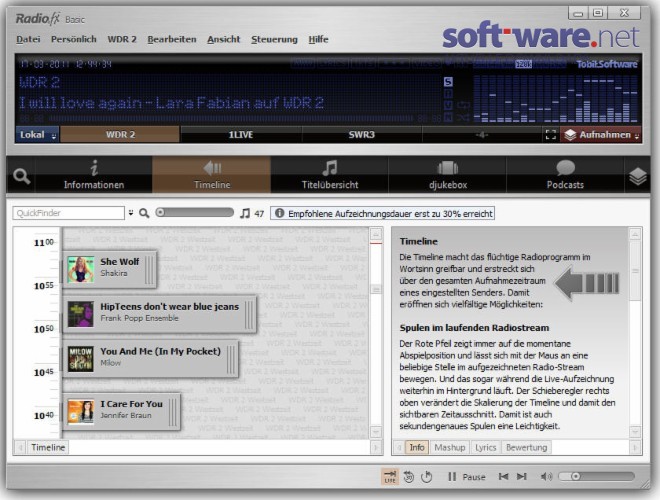Image resolution: width=660 pixels, height=500 pixels.
Task: Select the 1LIVE station preset
Action: [x=240, y=135]
